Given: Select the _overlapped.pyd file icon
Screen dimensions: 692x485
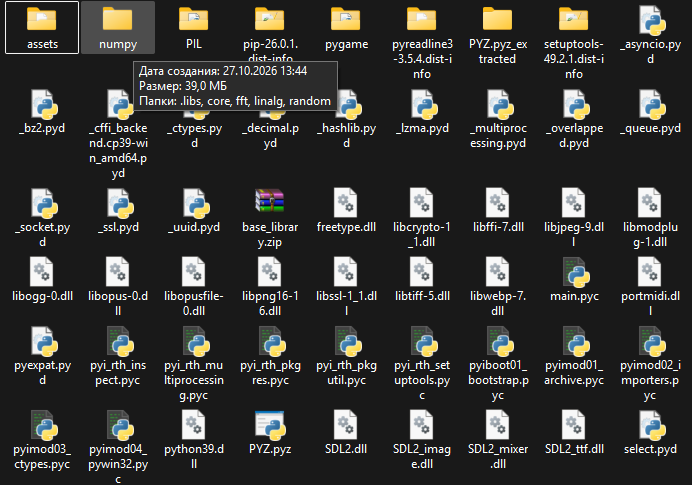Looking at the screenshot, I should coord(575,105).
